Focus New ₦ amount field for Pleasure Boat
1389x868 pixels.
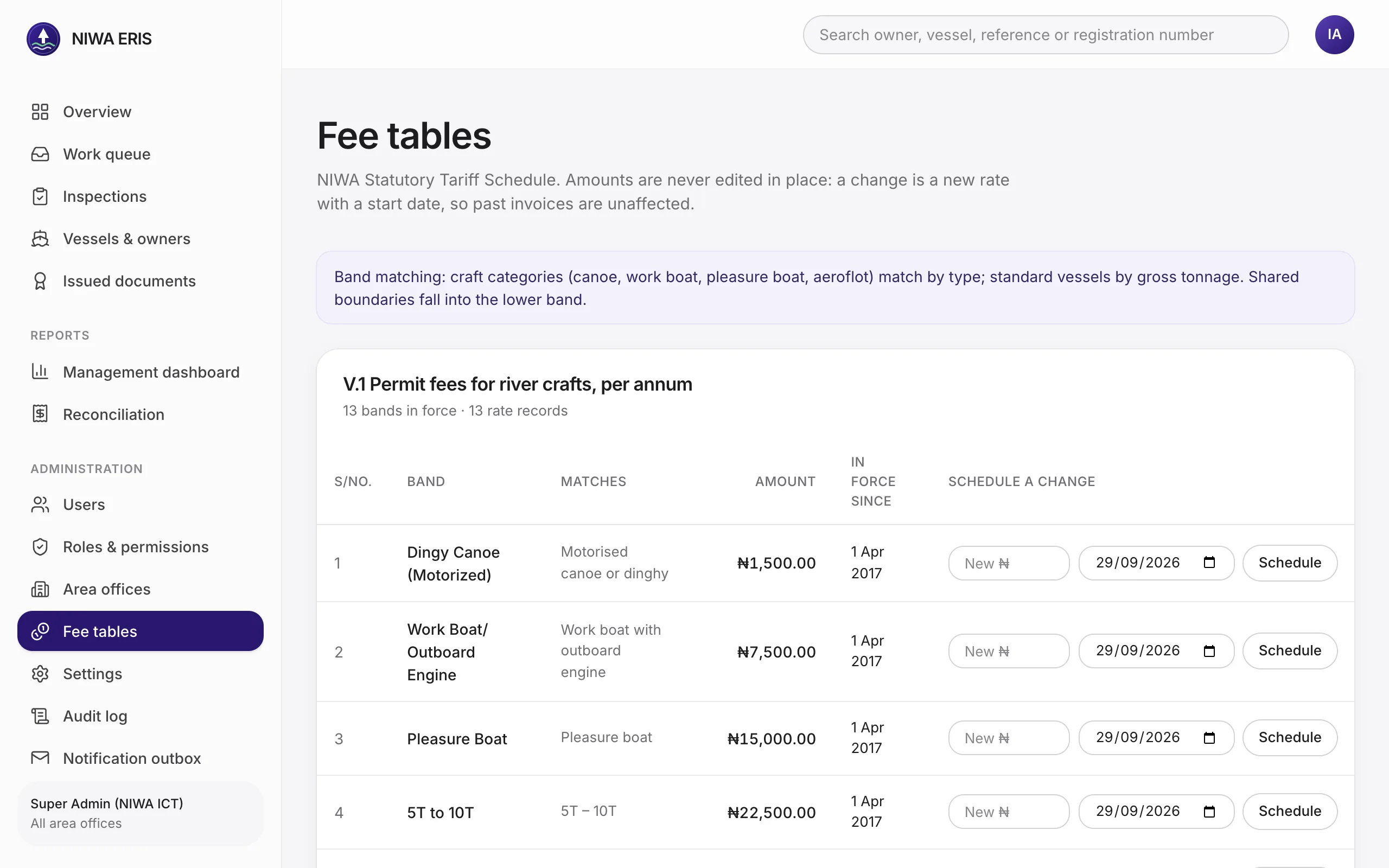click(1009, 738)
